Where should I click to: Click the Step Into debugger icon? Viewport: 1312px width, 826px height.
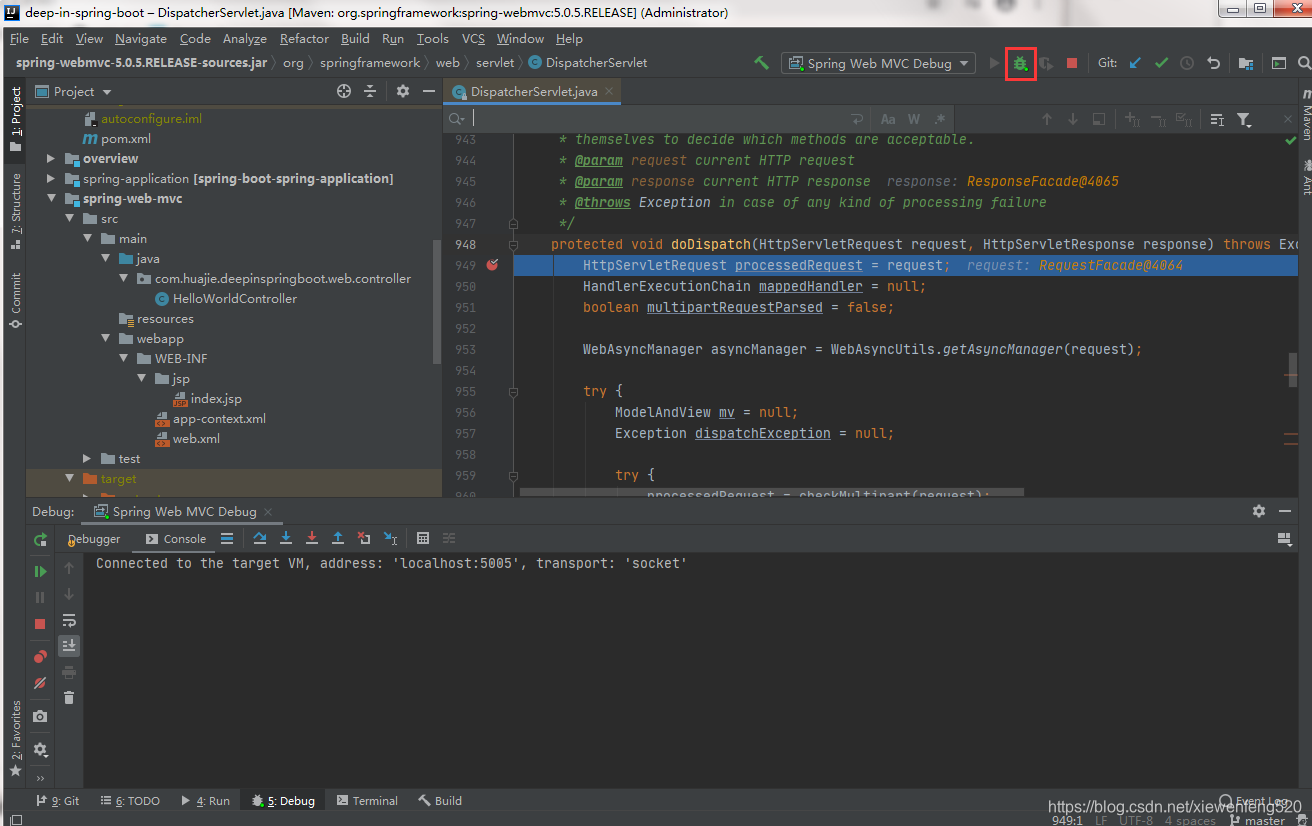286,538
